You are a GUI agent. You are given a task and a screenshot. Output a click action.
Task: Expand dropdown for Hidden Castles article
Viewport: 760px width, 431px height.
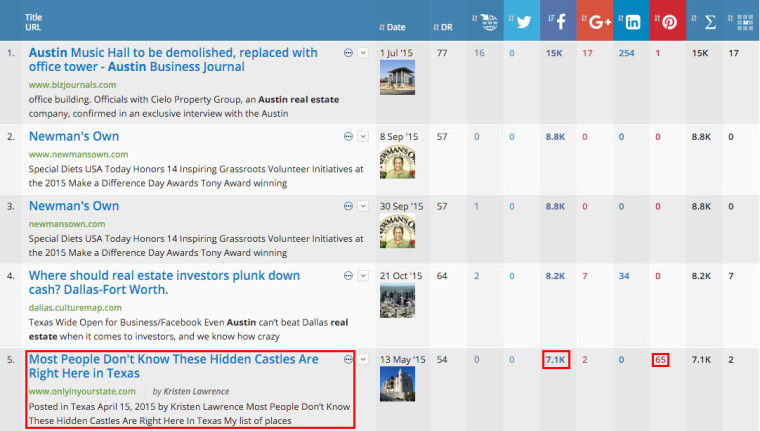pos(363,359)
